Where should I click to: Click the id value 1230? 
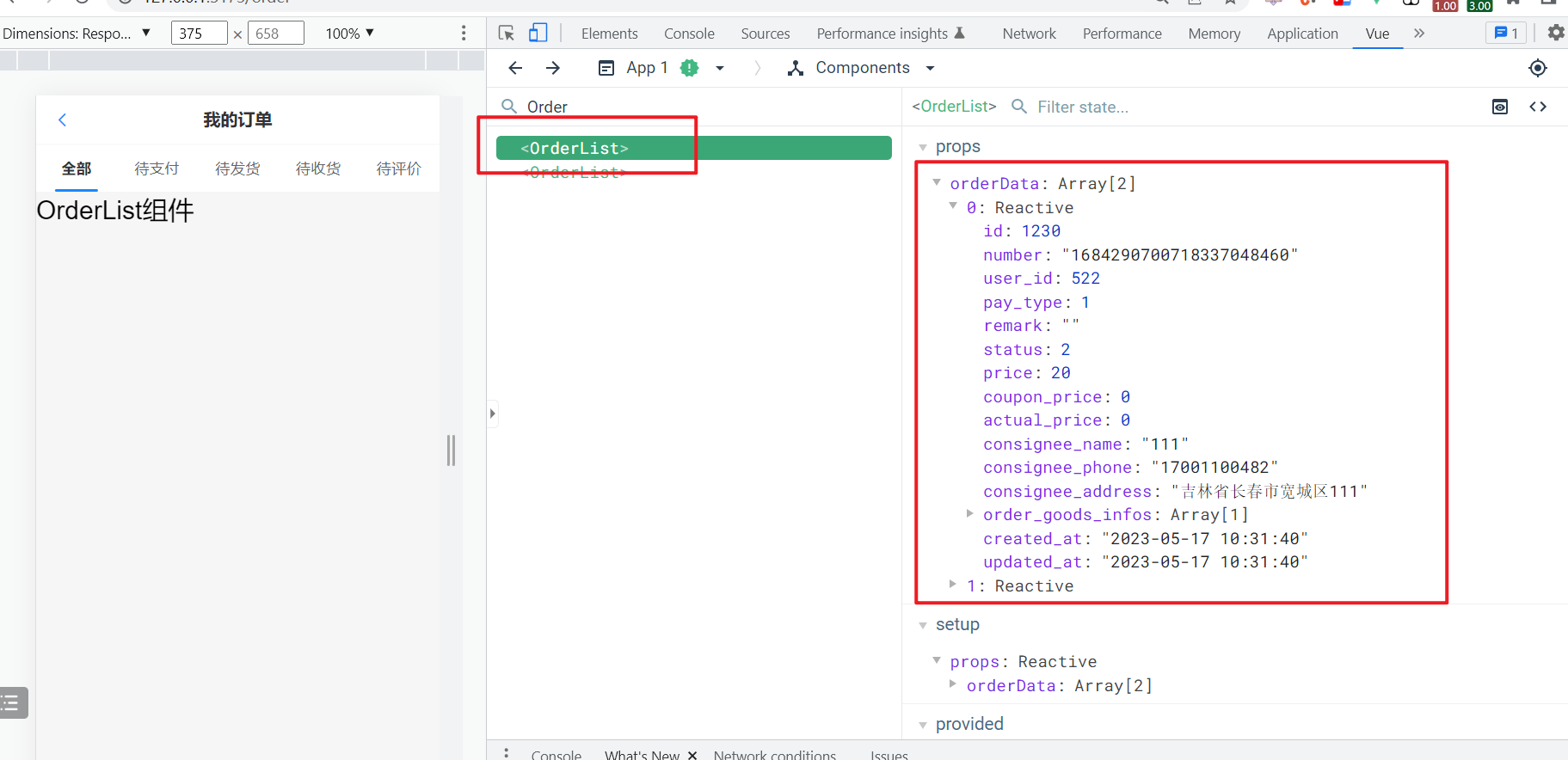click(1041, 230)
